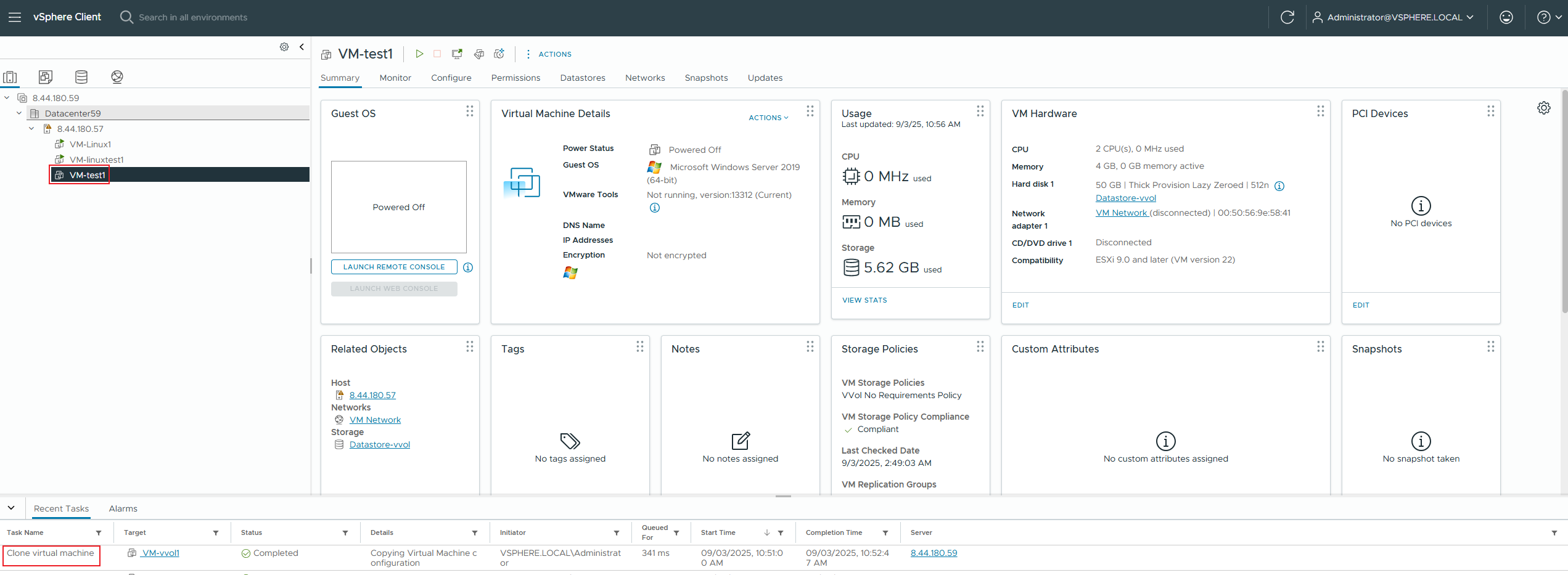Collapse the 8.44.180.57 host node
This screenshot has width=1568, height=575.
(31, 128)
